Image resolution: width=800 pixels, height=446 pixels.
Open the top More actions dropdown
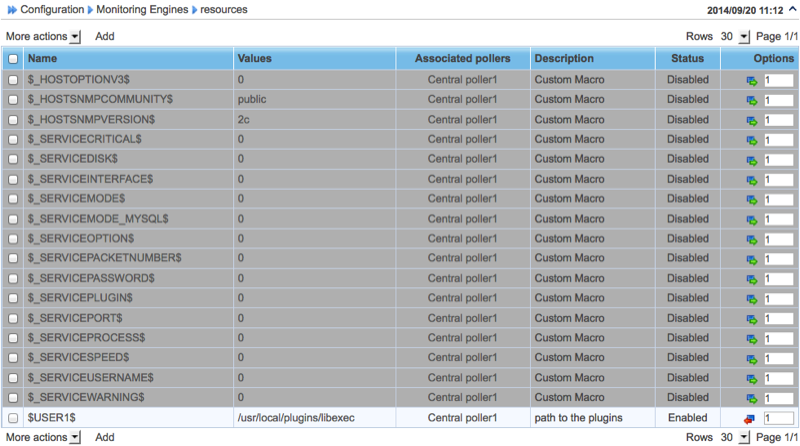click(43, 36)
